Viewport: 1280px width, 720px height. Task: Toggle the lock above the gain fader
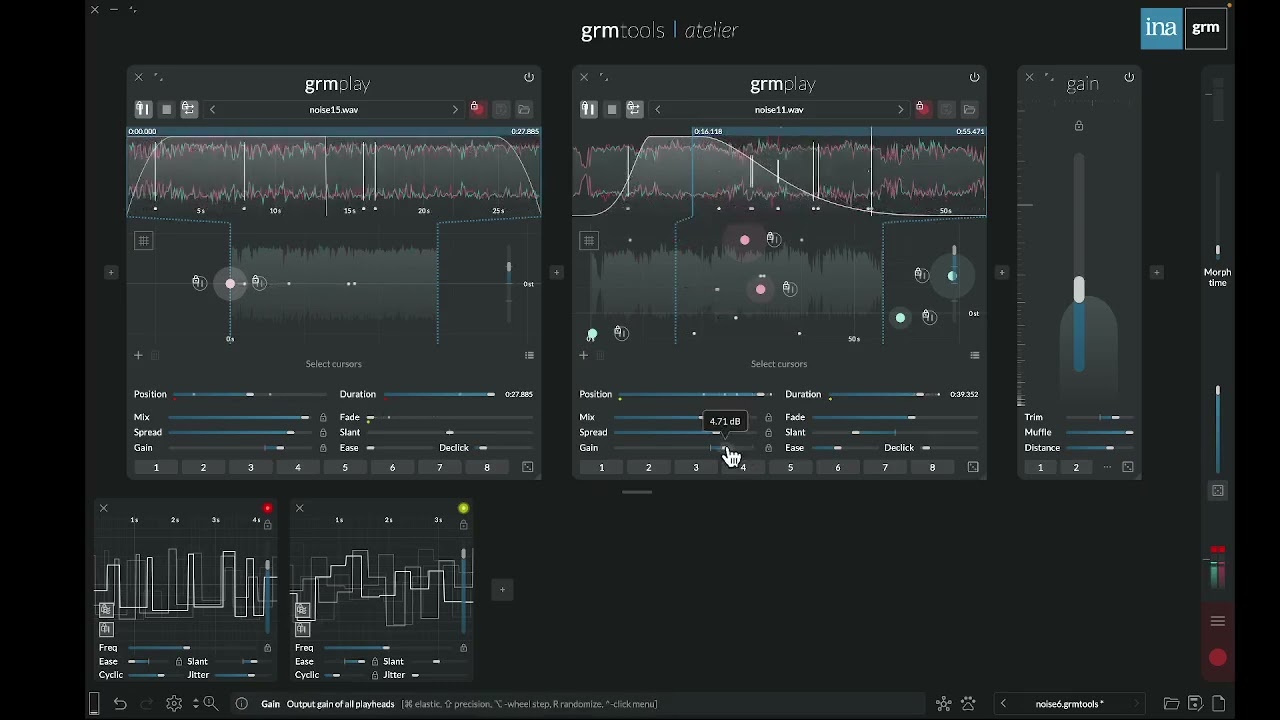pyautogui.click(x=1079, y=126)
